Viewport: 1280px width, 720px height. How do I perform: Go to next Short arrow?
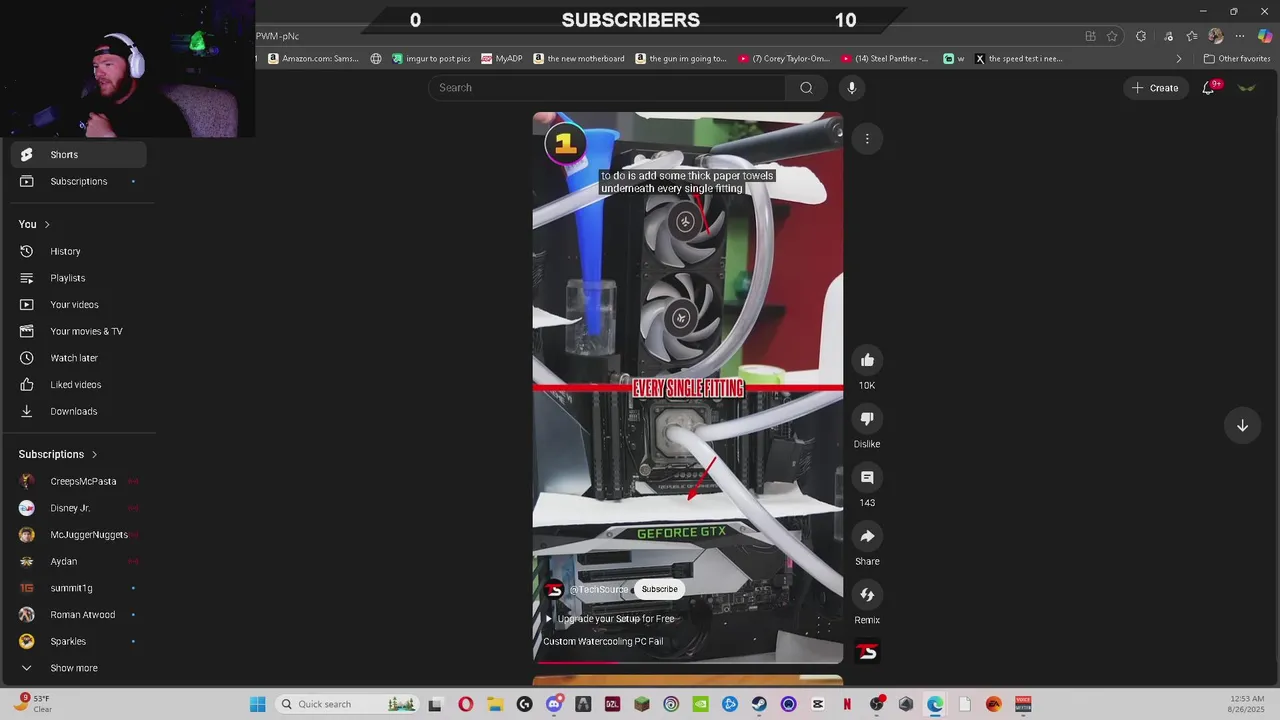pyautogui.click(x=1242, y=426)
